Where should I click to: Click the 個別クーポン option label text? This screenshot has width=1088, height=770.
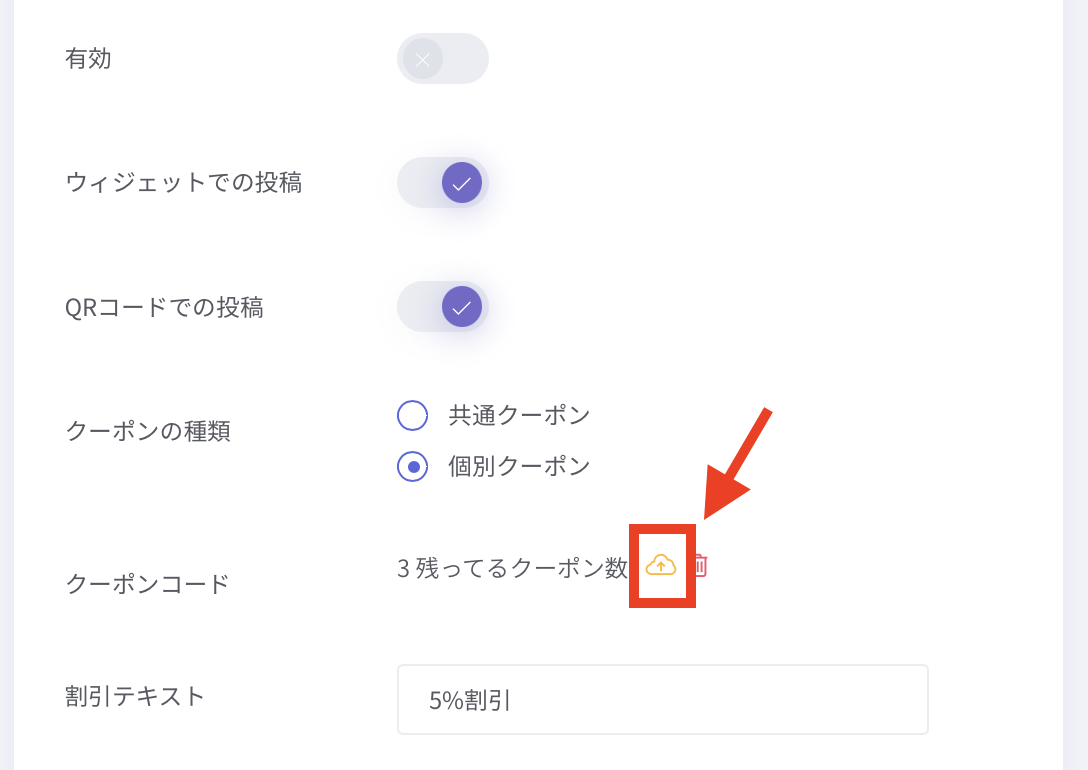520,467
